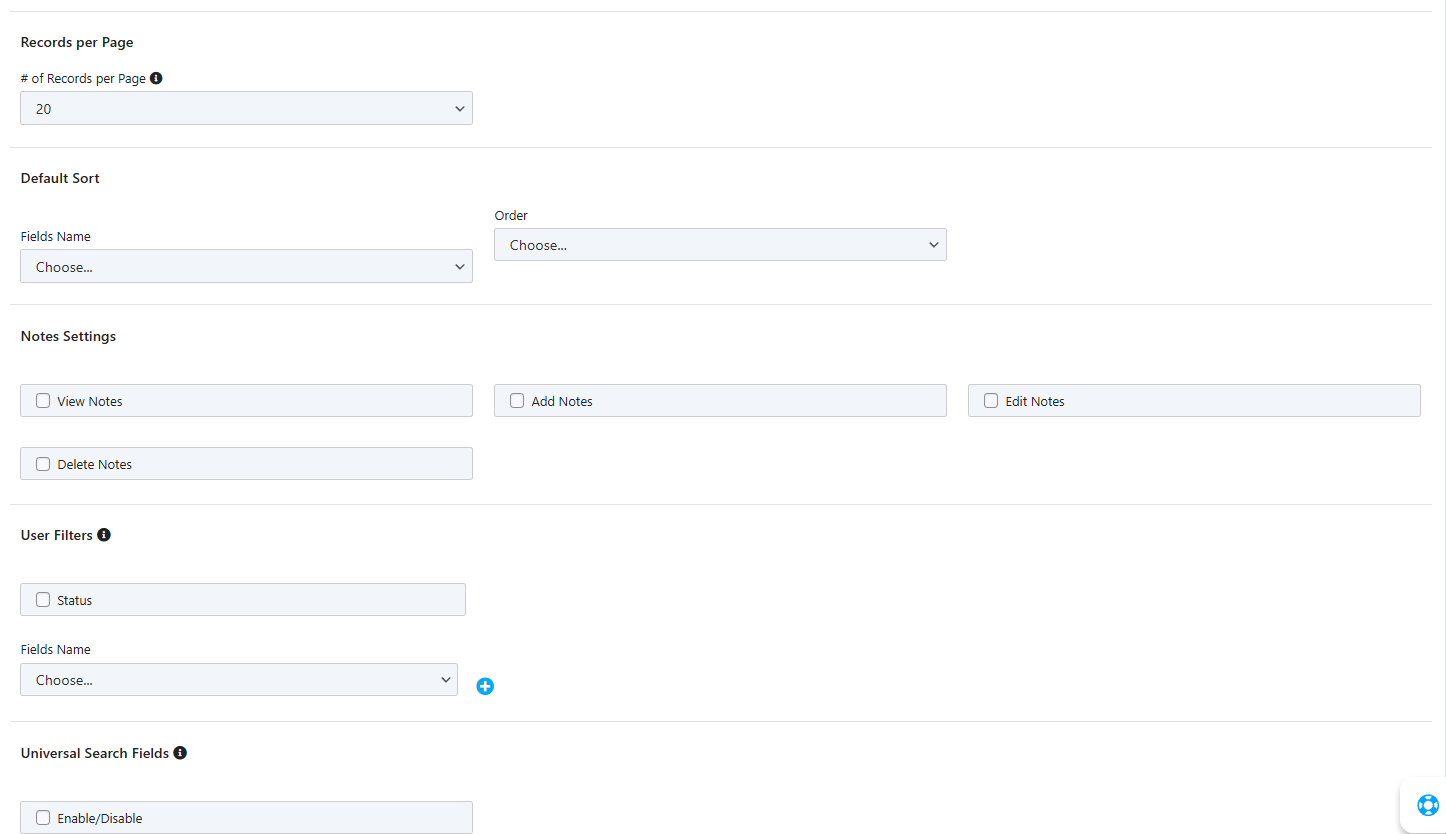
Task: Enable the View Notes checkbox
Action: coord(43,401)
